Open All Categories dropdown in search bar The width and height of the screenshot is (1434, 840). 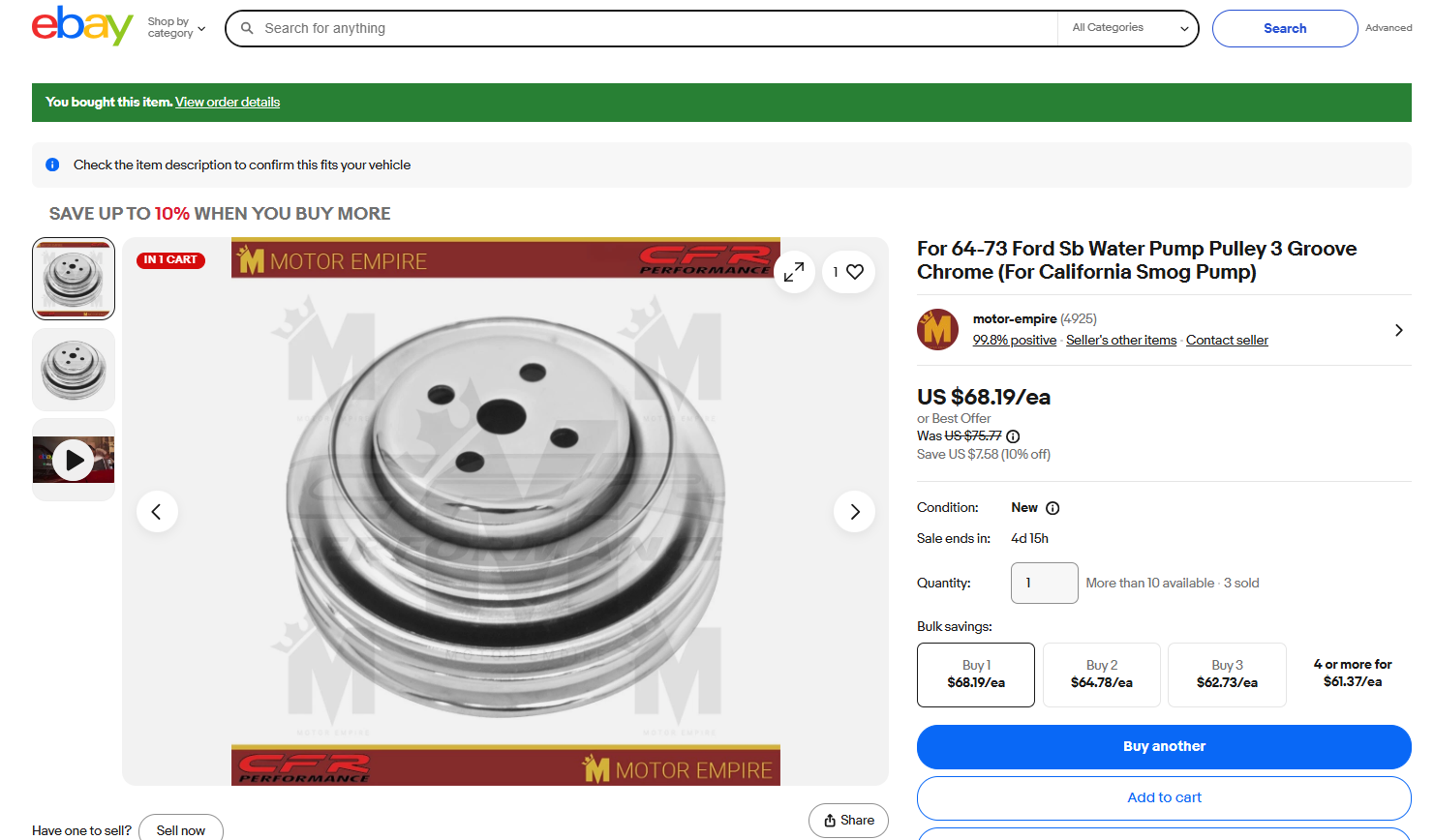point(1128,28)
